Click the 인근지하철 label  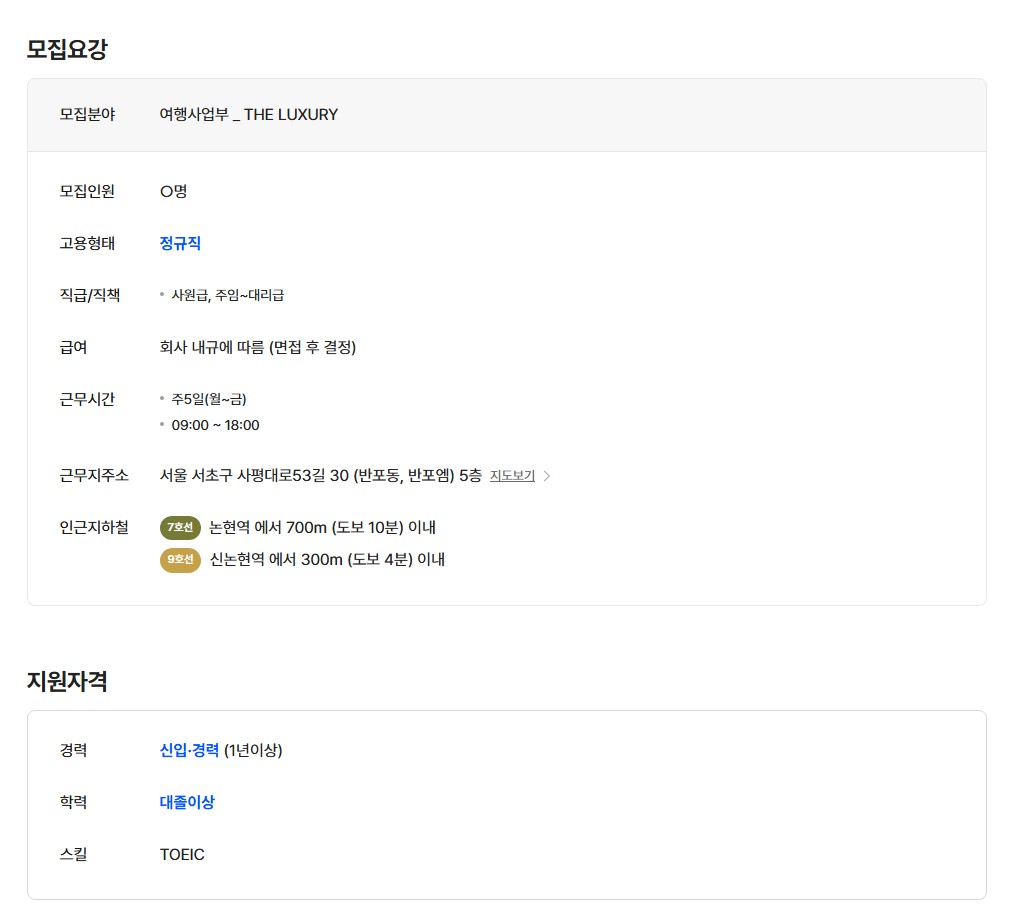tap(94, 527)
